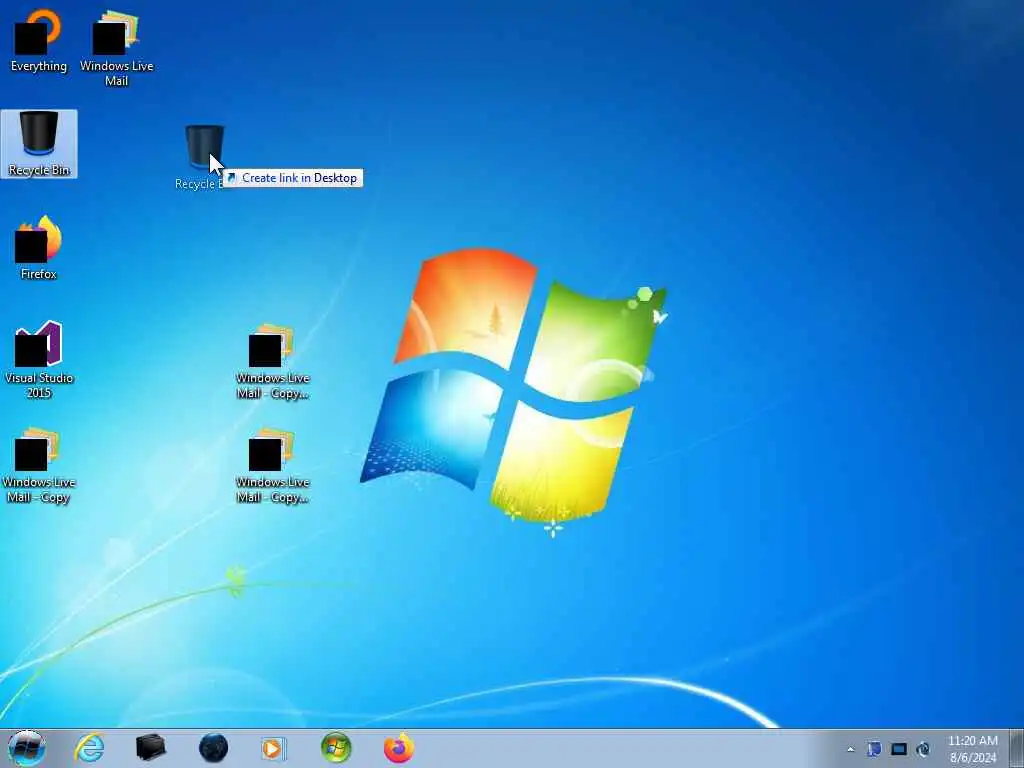Viewport: 1024px width, 768px height.
Task: Show hidden tray icons arrow
Action: [x=850, y=749]
